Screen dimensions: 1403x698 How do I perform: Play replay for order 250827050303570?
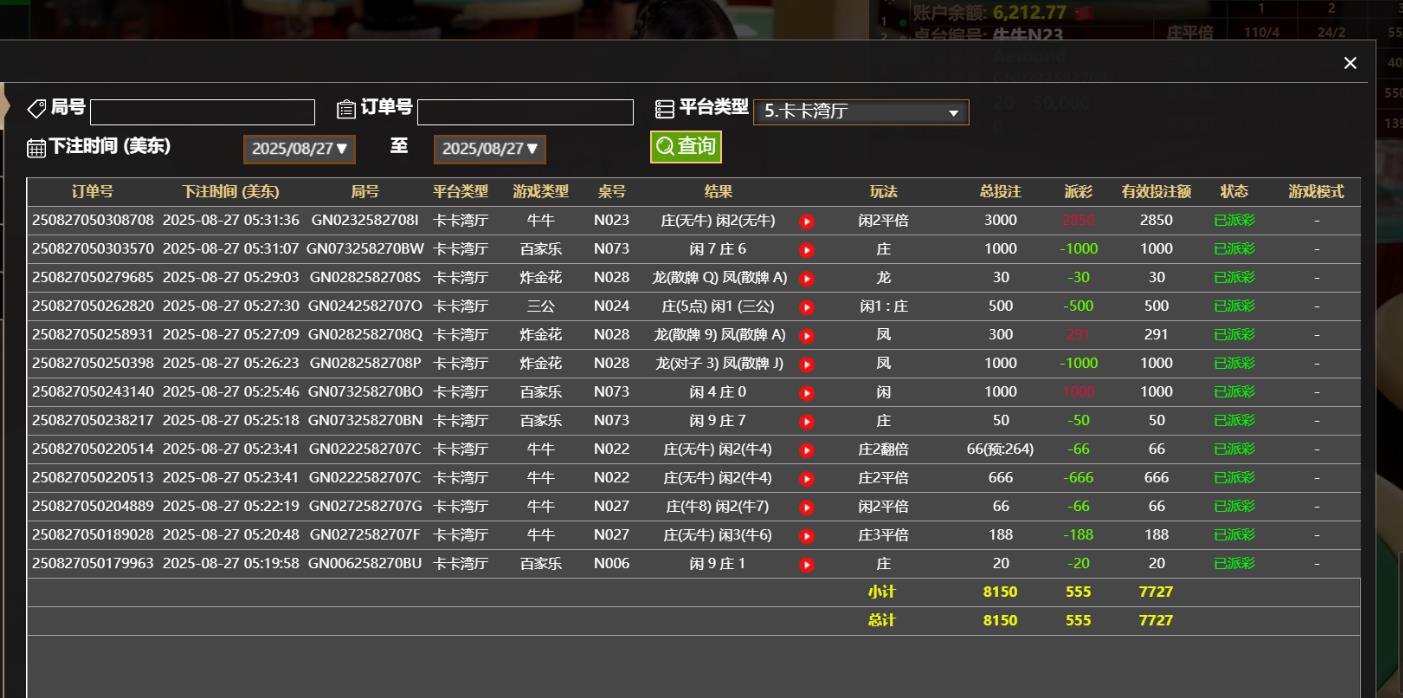(807, 250)
